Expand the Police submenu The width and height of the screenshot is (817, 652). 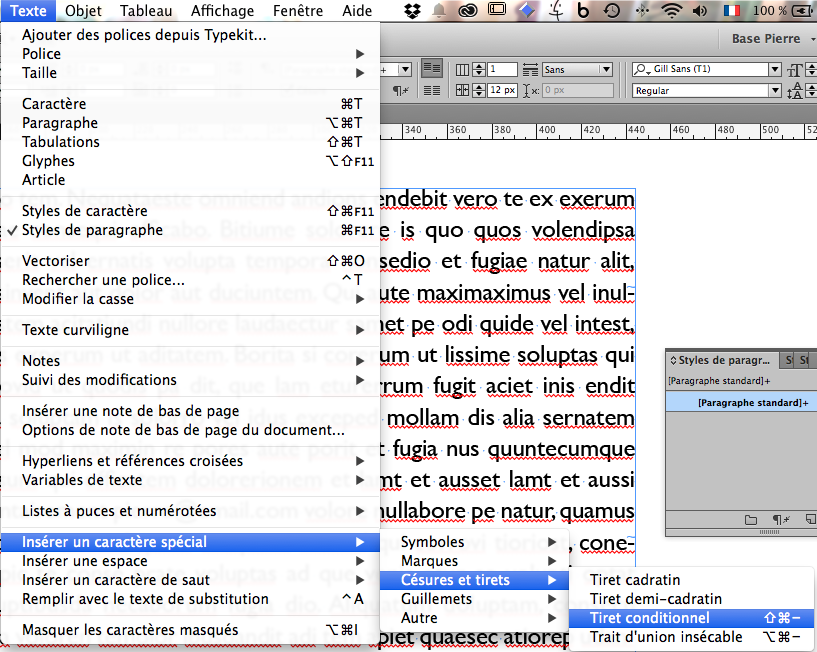pyautogui.click(x=190, y=54)
